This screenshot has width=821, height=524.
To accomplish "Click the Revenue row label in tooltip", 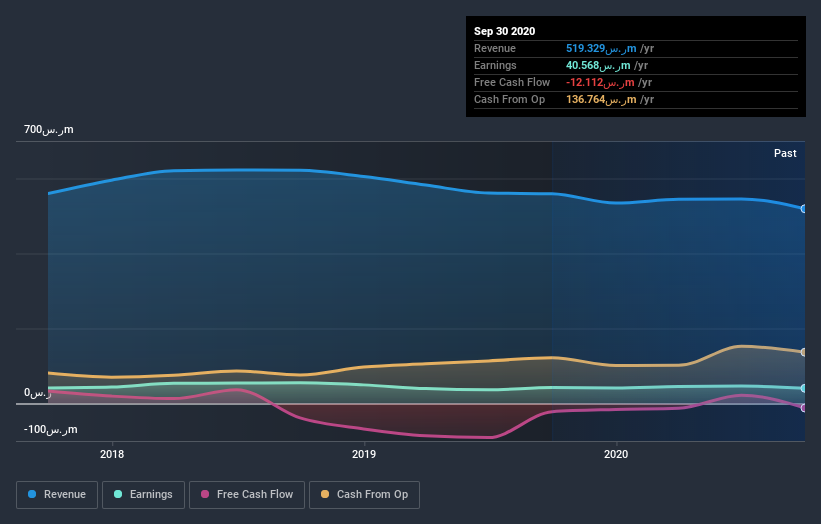I will pyautogui.click(x=495, y=49).
